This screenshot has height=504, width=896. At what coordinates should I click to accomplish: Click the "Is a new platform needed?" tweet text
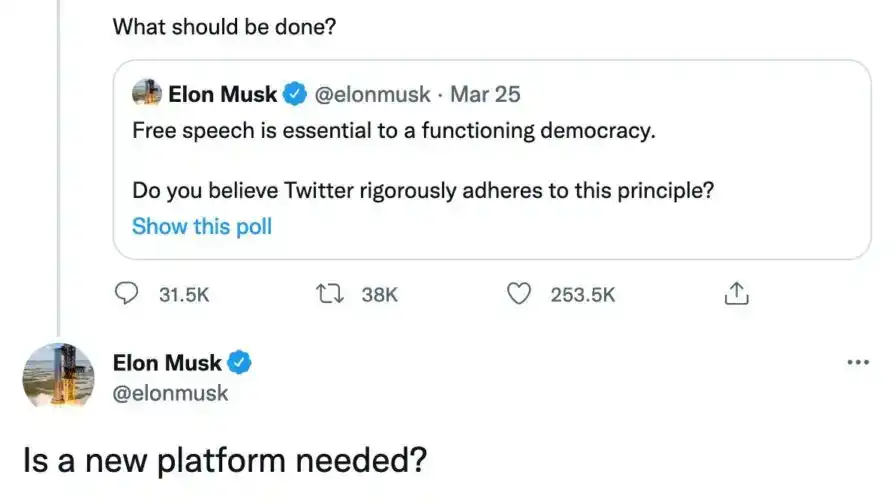pyautogui.click(x=225, y=459)
